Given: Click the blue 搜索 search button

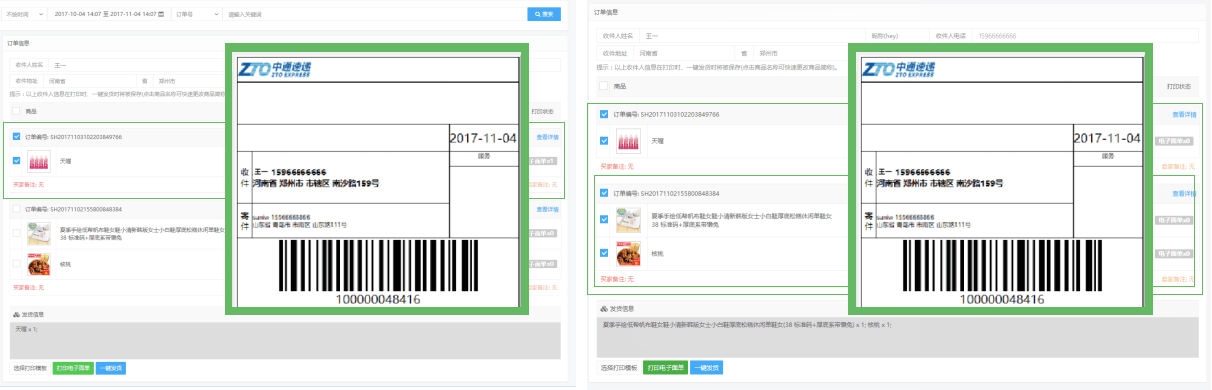Looking at the screenshot, I should (544, 14).
